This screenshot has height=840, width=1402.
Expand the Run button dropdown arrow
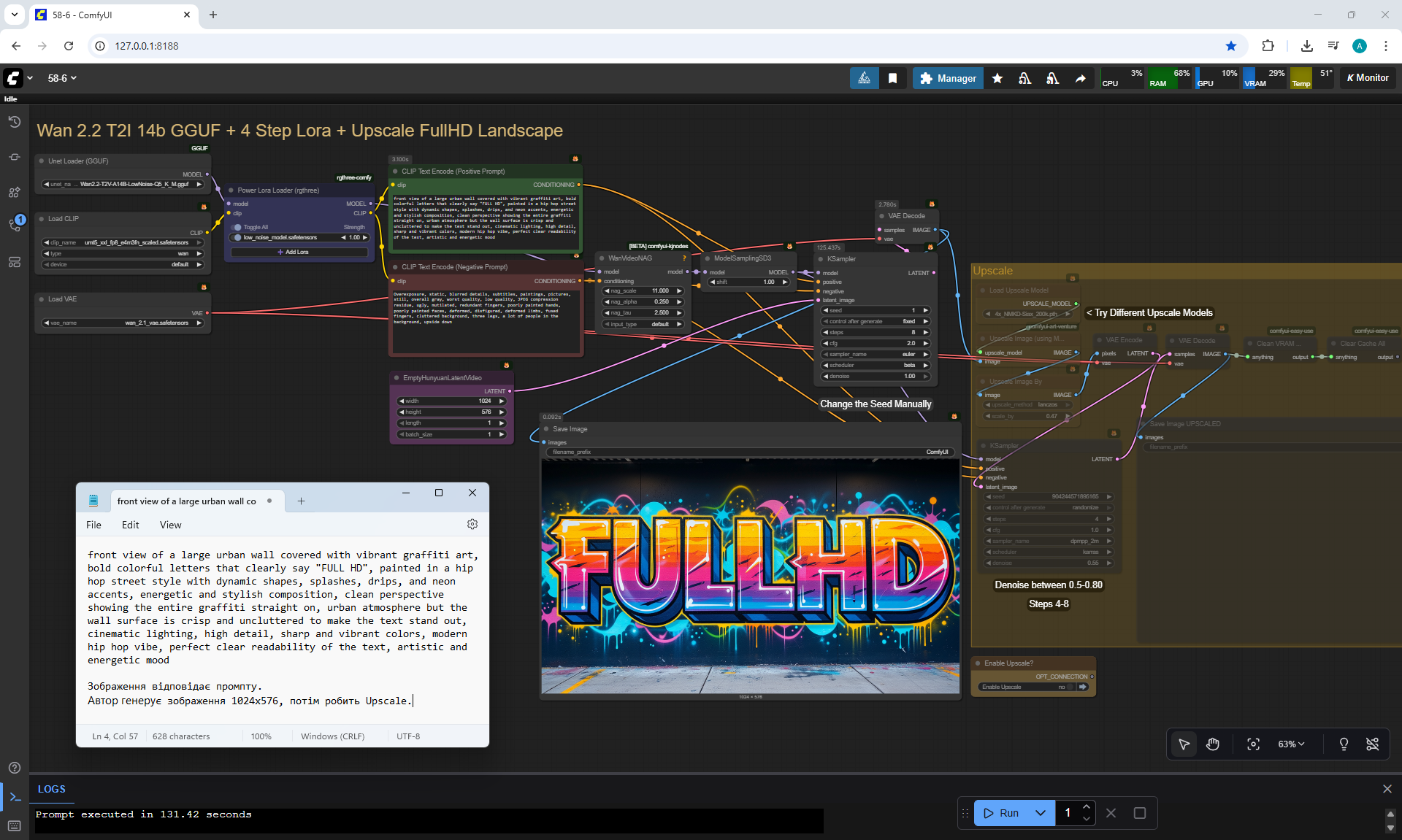[x=1041, y=812]
